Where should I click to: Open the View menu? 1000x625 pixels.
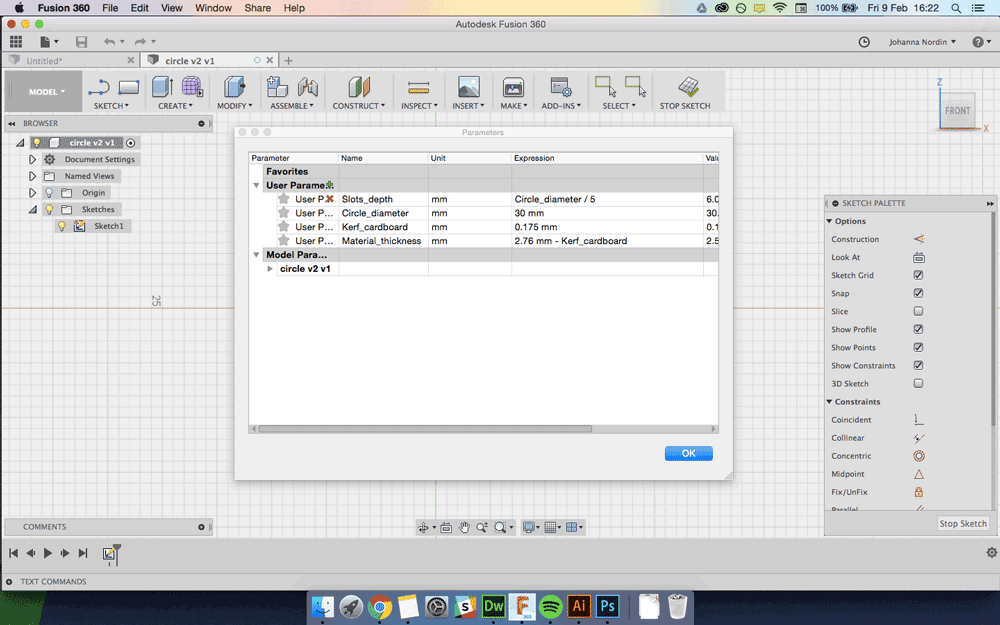[x=172, y=8]
